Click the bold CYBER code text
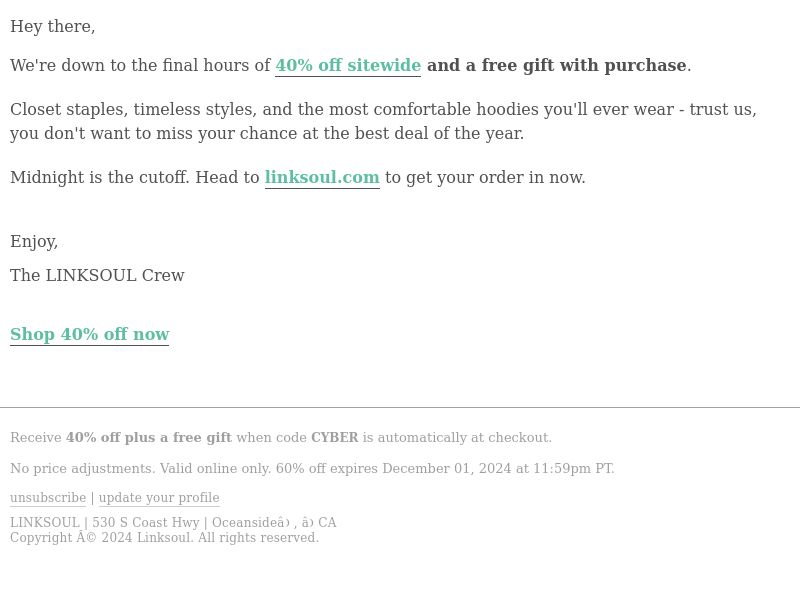Image resolution: width=800 pixels, height=600 pixels. coord(335,438)
